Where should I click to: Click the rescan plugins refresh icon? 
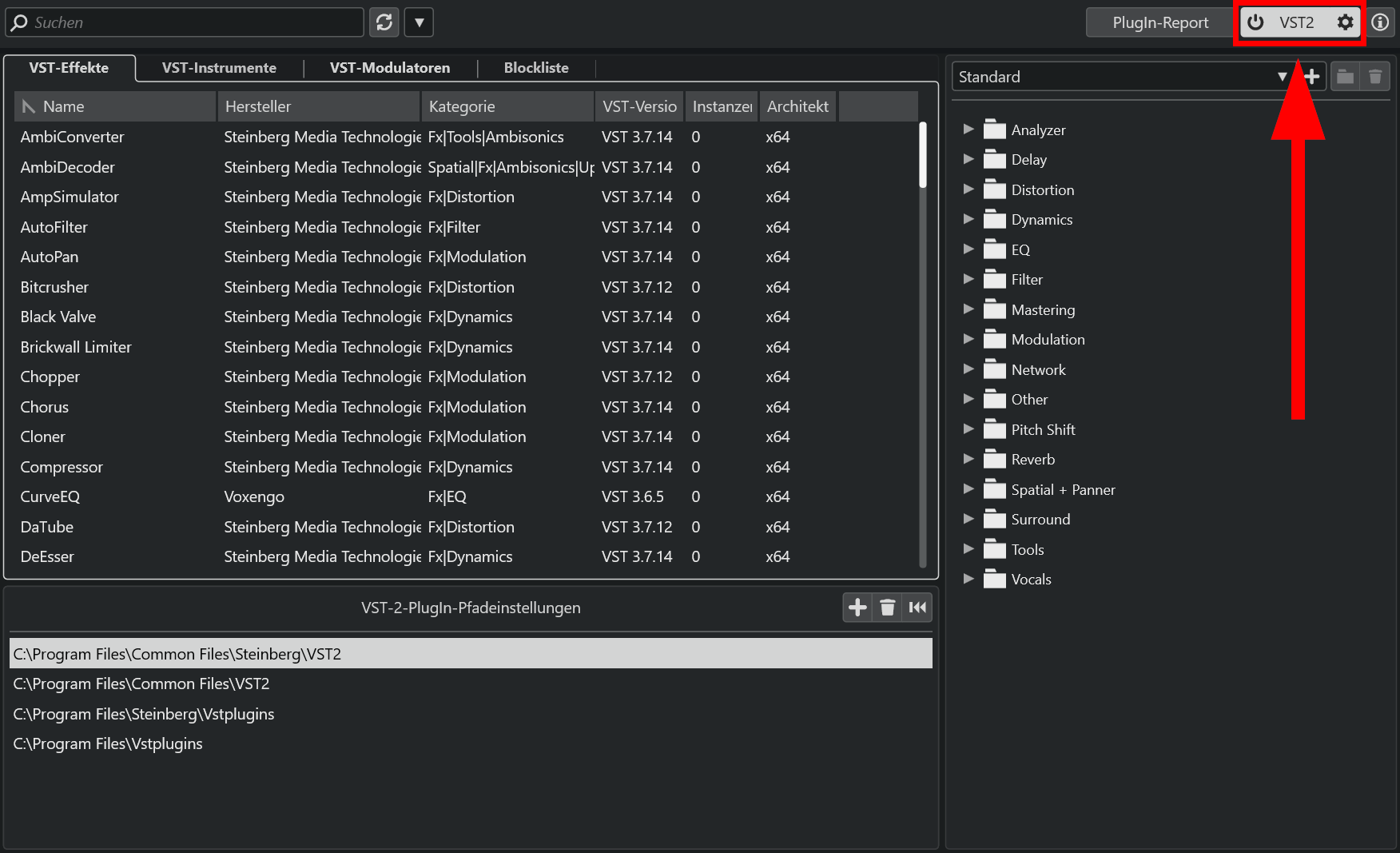(384, 22)
